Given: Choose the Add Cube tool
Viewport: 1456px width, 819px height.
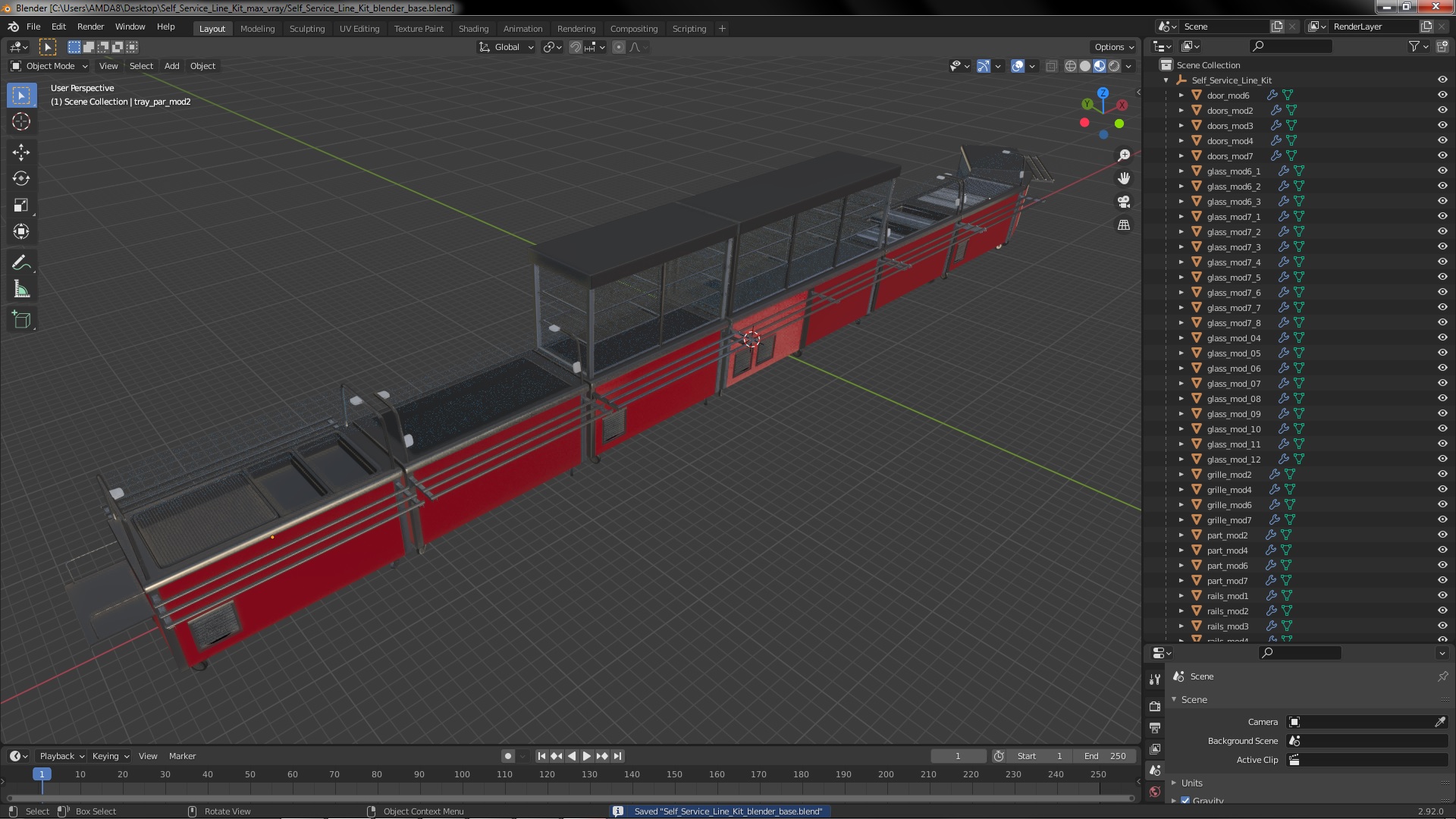Looking at the screenshot, I should coord(21,320).
